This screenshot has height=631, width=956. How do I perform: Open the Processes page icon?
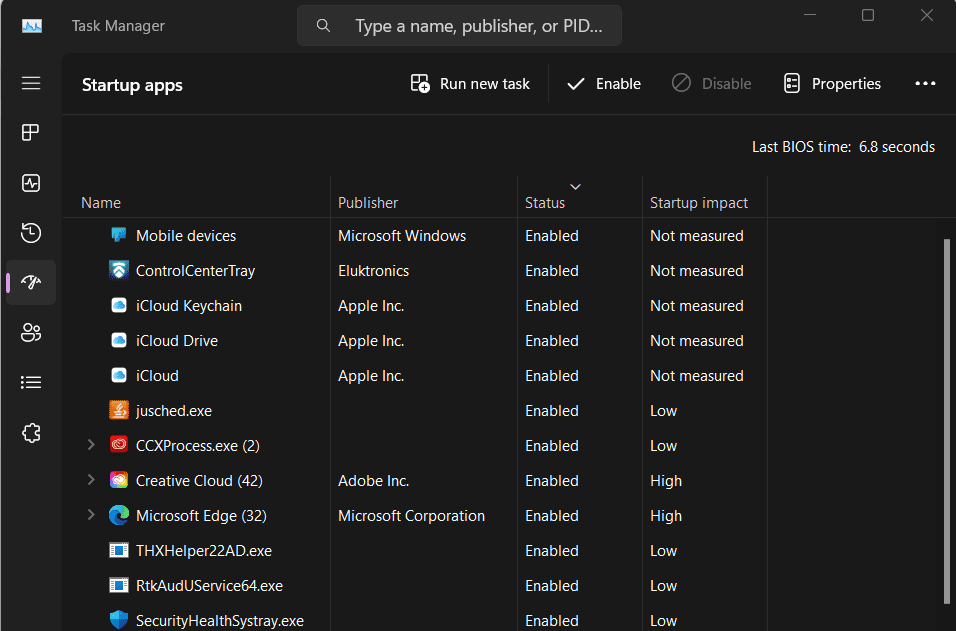click(30, 132)
